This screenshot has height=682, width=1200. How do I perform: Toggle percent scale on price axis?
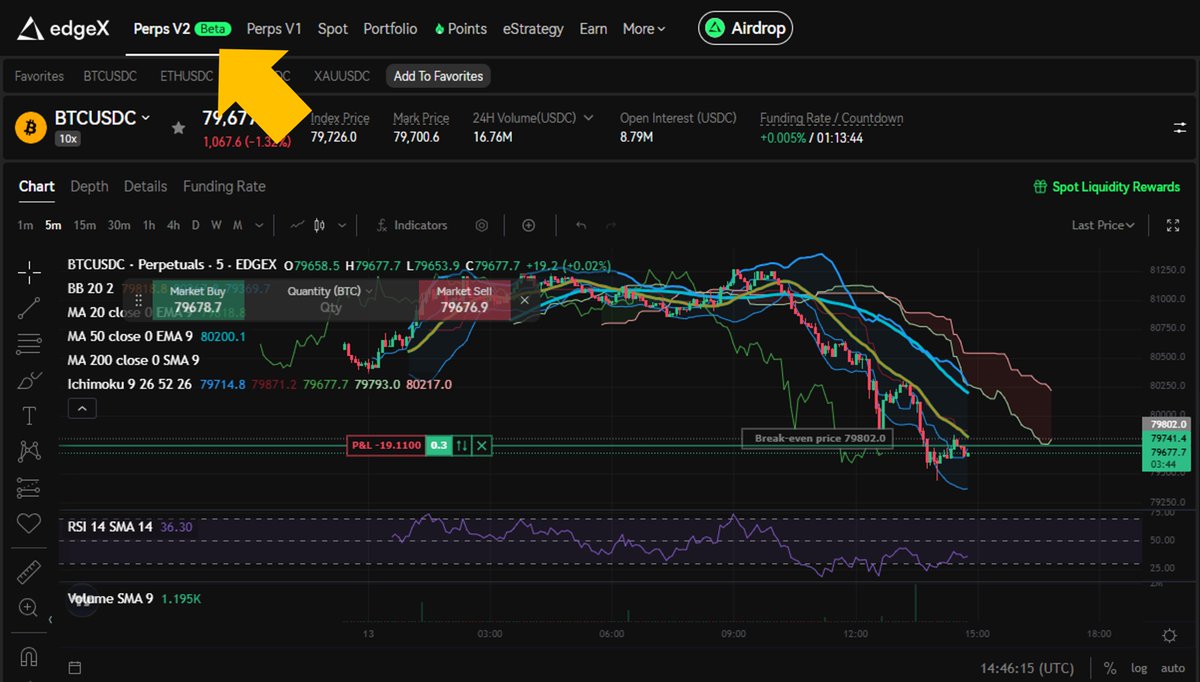pyautogui.click(x=1110, y=668)
